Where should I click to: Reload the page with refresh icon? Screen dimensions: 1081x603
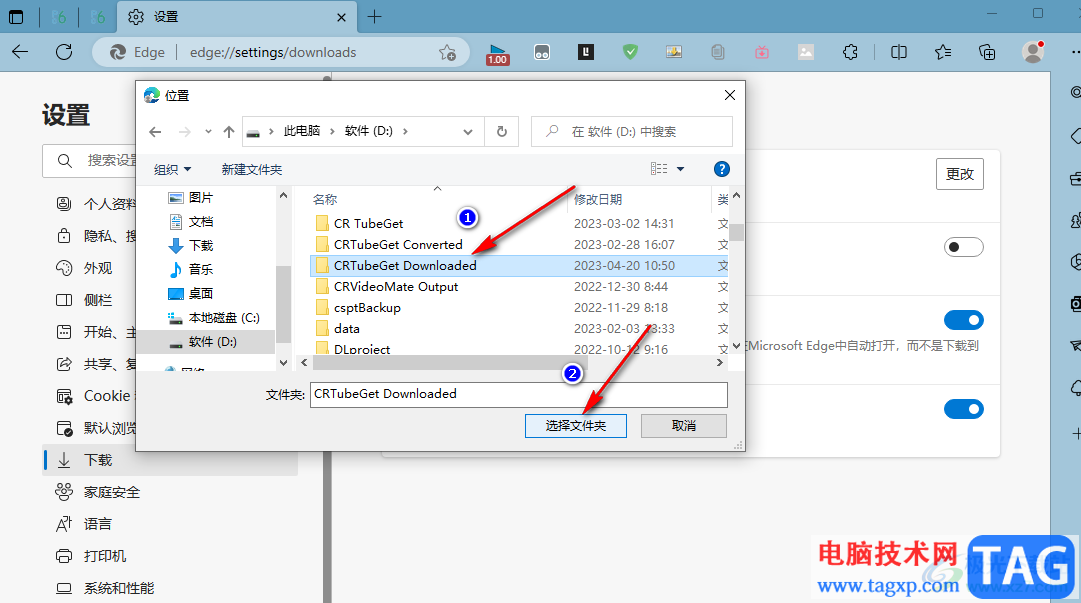coord(64,52)
